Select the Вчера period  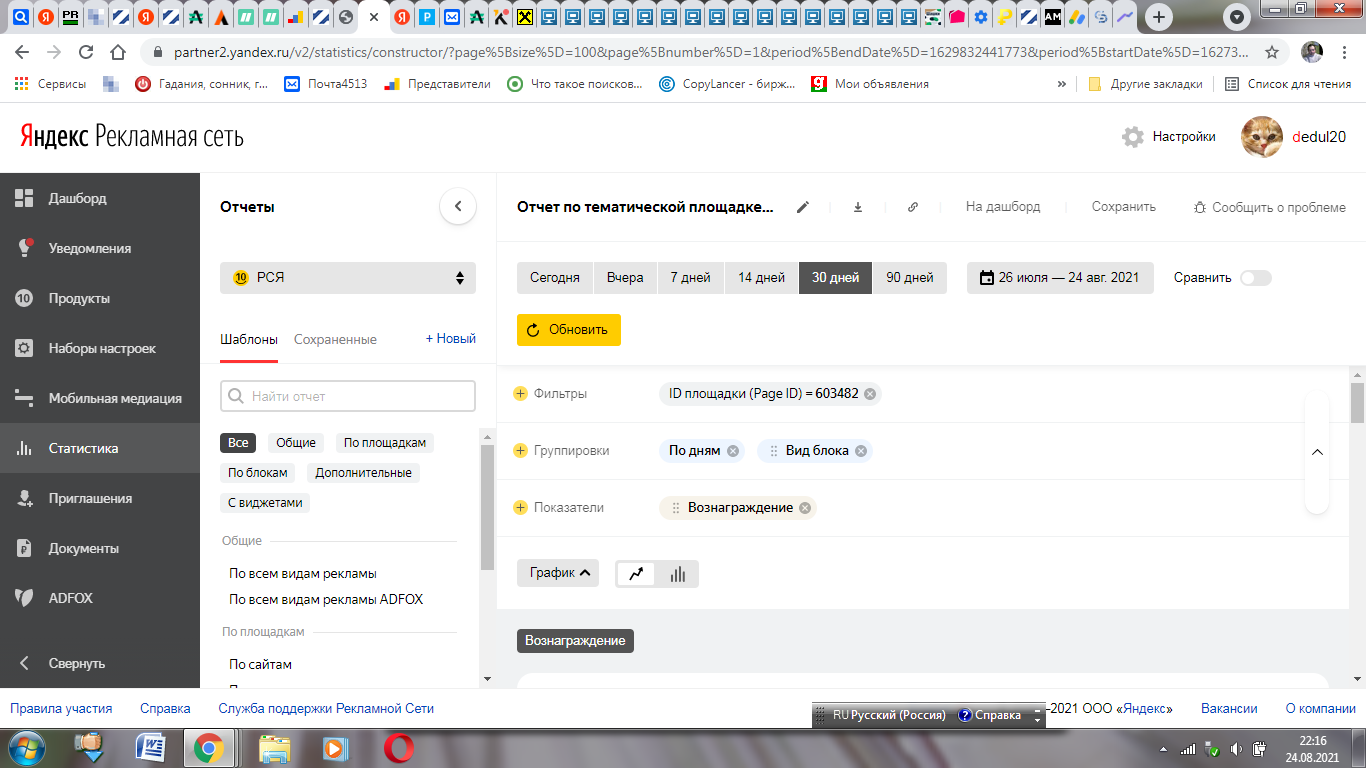tap(625, 278)
